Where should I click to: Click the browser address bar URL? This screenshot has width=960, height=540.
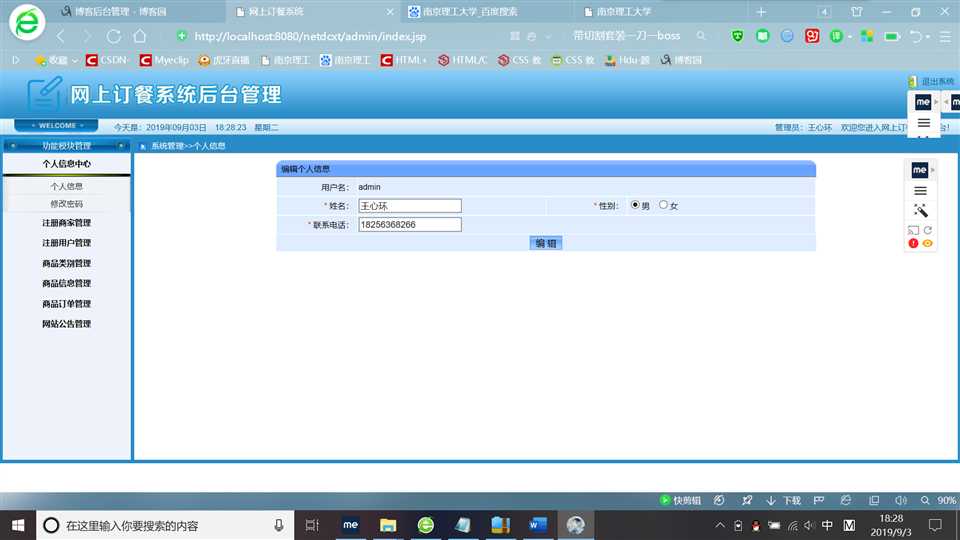pos(310,36)
